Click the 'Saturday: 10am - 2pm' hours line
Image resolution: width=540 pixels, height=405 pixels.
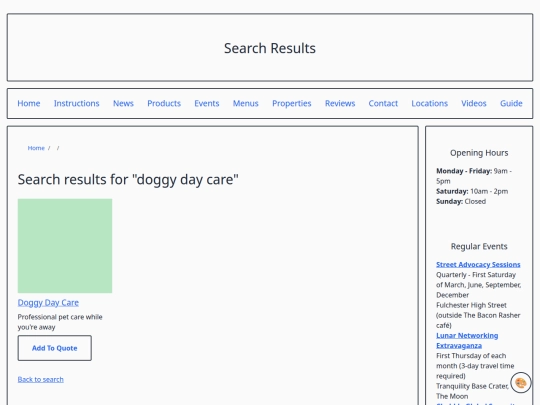(472, 191)
